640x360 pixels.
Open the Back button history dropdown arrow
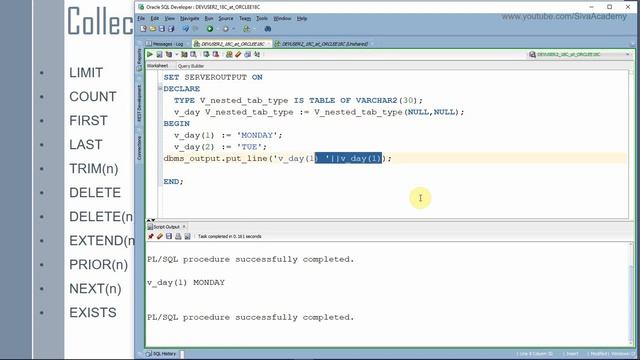217,29
